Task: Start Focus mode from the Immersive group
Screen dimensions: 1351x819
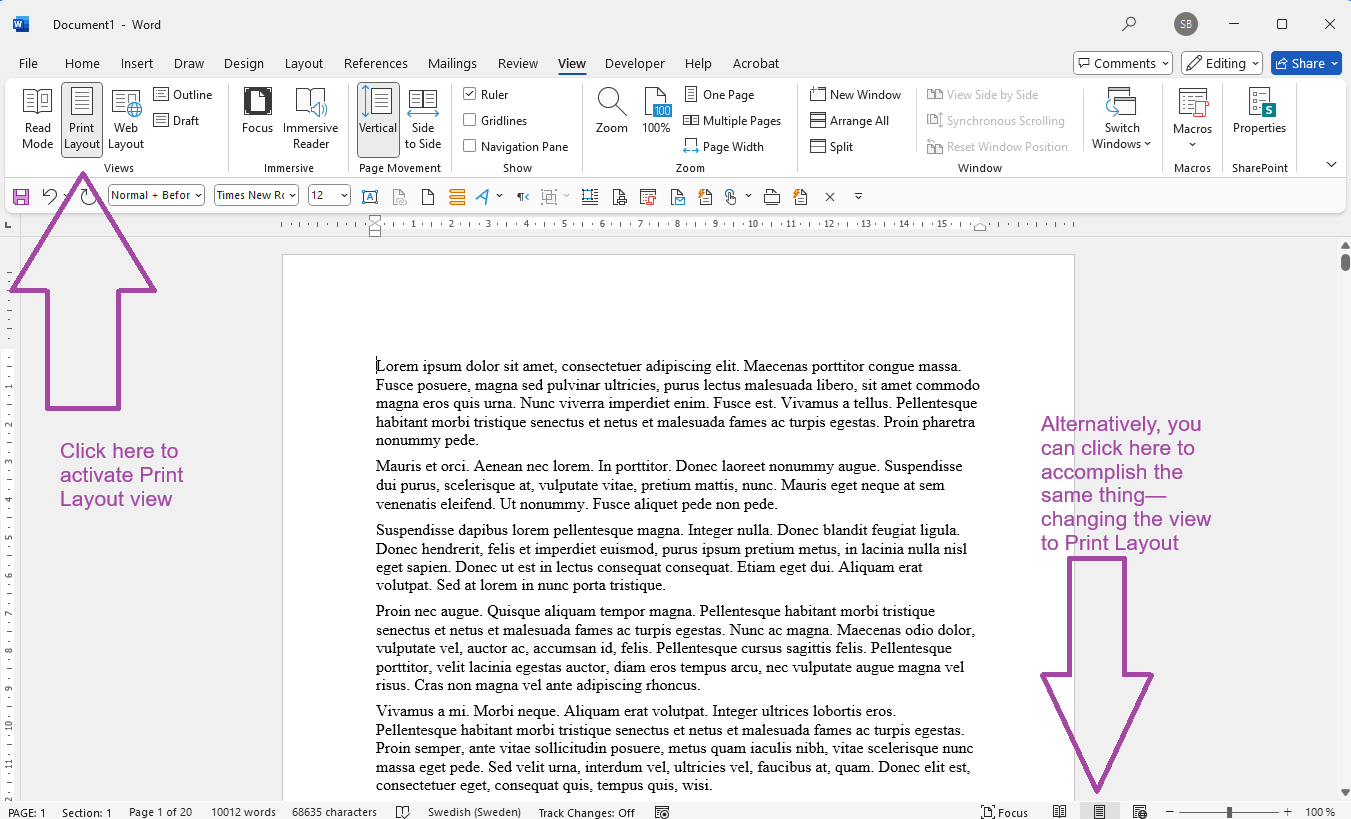Action: click(x=257, y=111)
